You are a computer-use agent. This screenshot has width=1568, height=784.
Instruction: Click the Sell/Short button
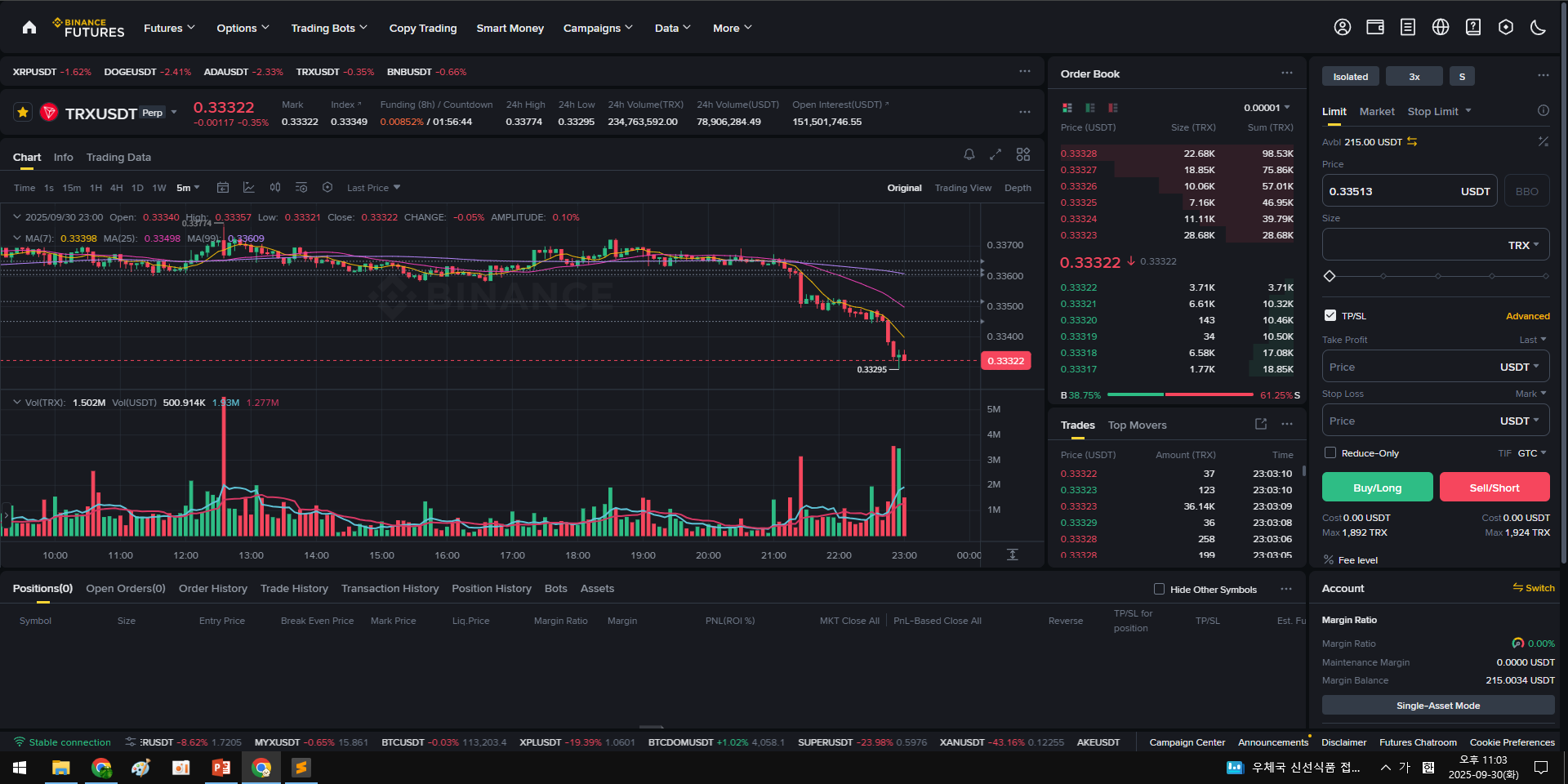tap(1494, 487)
